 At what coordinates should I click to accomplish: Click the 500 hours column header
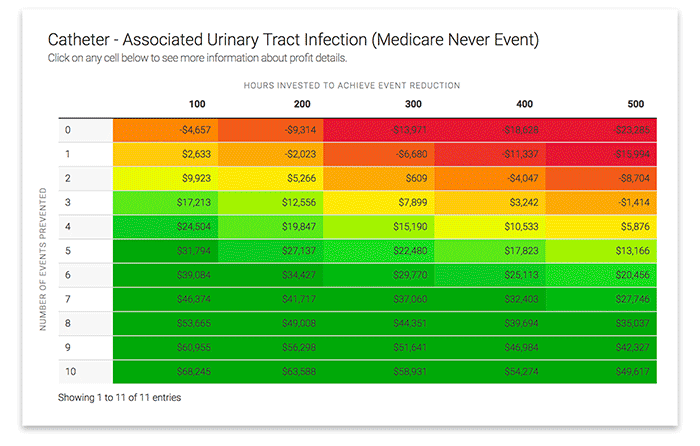pos(636,104)
